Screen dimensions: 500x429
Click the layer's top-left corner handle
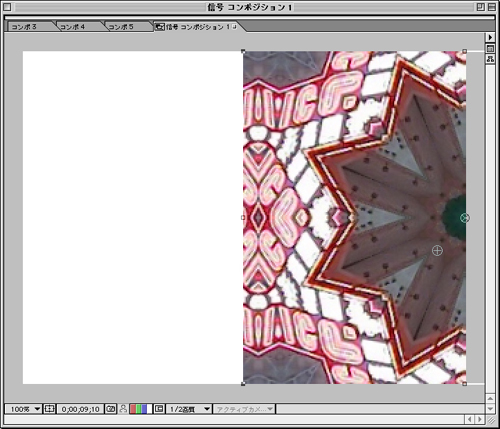click(x=243, y=51)
